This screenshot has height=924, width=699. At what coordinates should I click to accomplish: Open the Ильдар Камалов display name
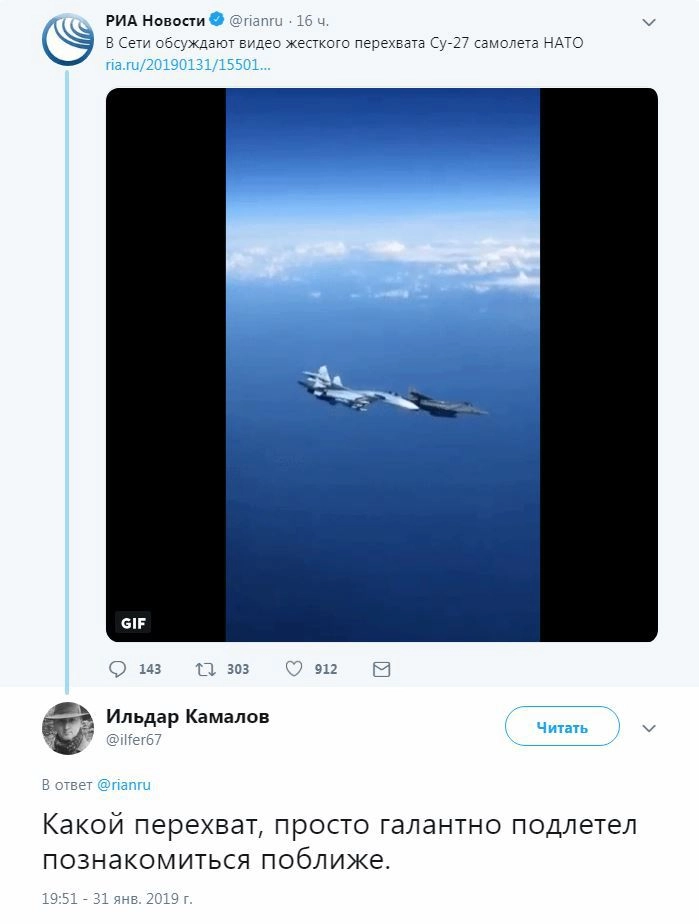[187, 716]
